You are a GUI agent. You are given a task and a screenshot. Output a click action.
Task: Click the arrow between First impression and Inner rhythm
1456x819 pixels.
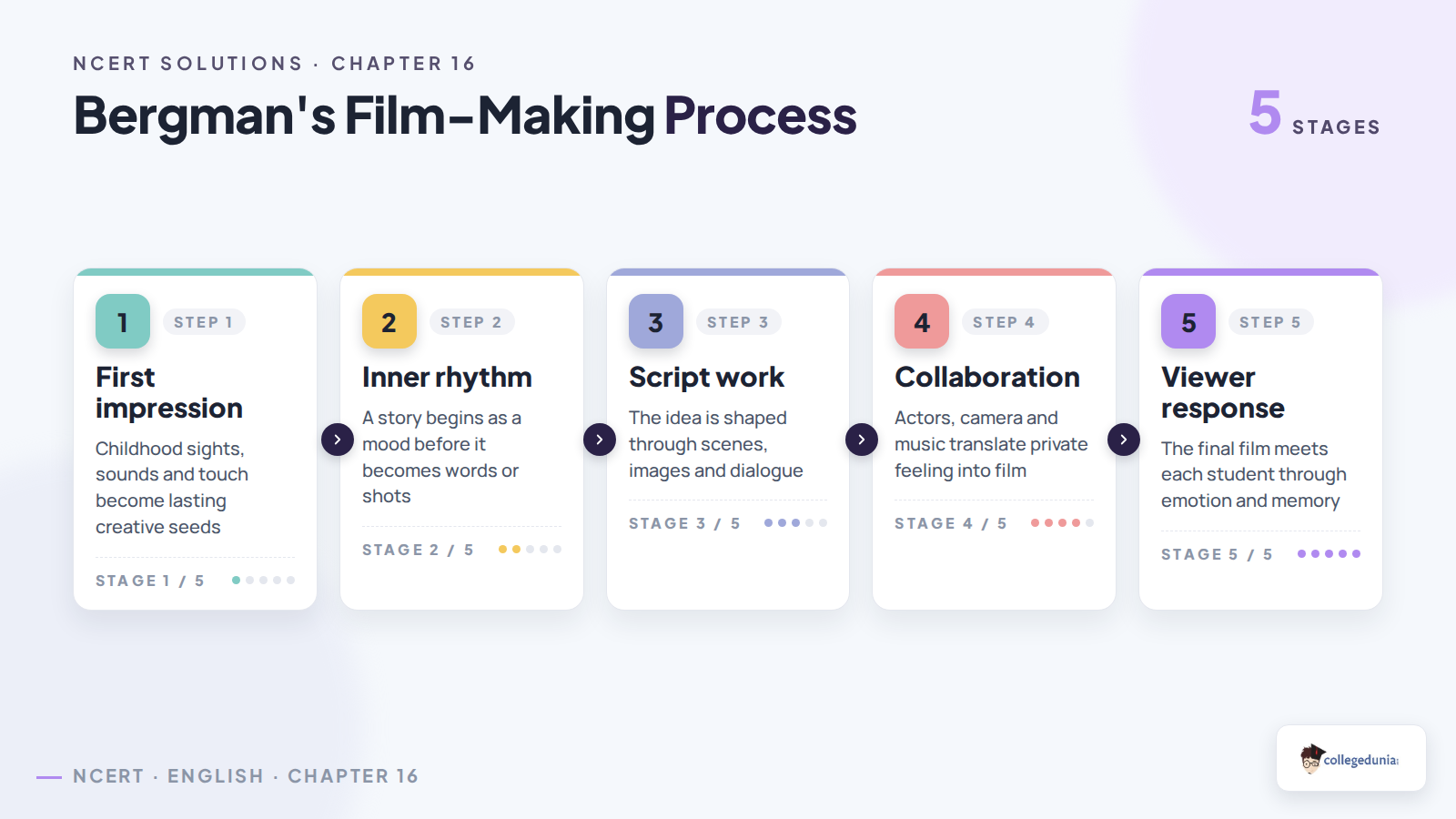[338, 440]
